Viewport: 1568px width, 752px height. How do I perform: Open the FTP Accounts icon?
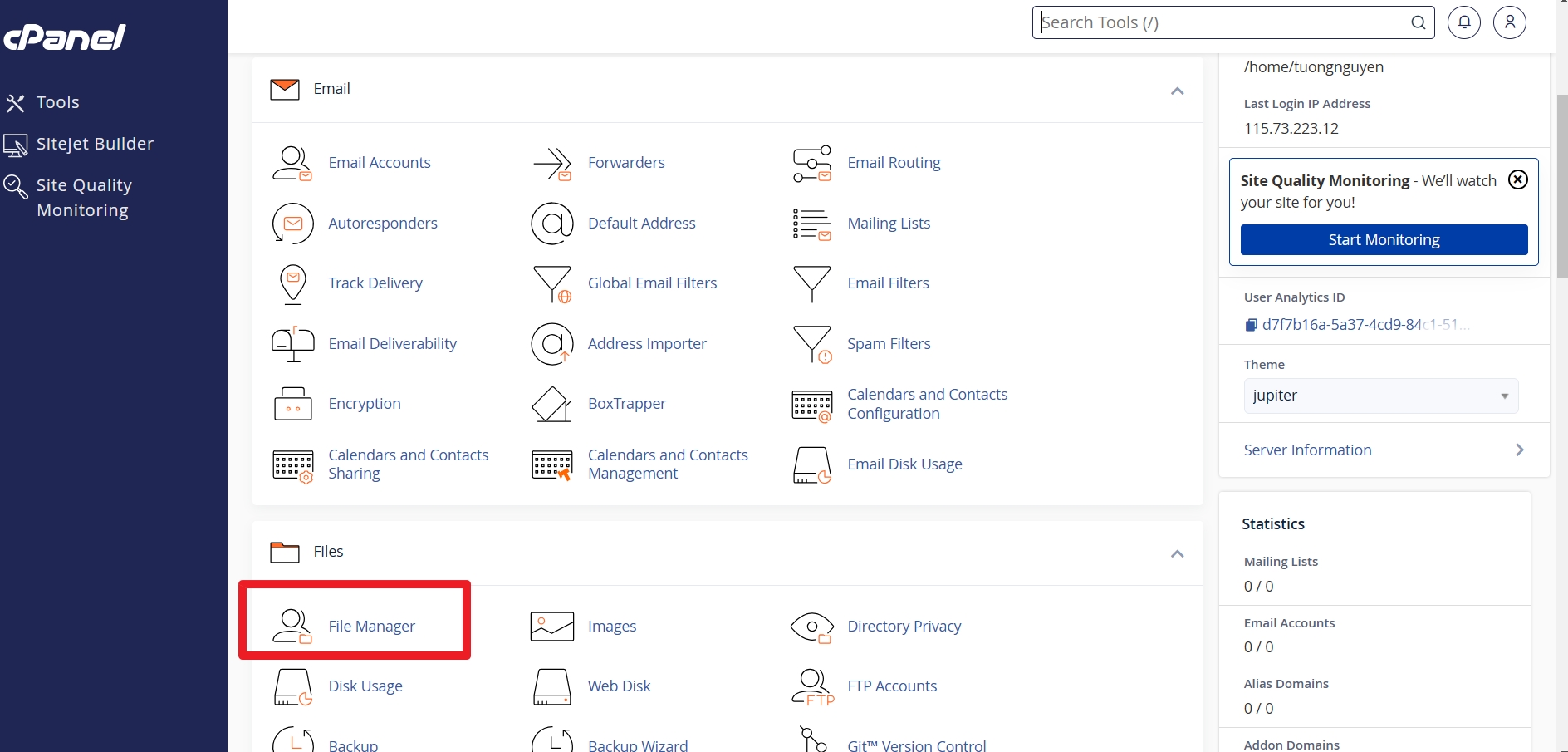pos(811,686)
